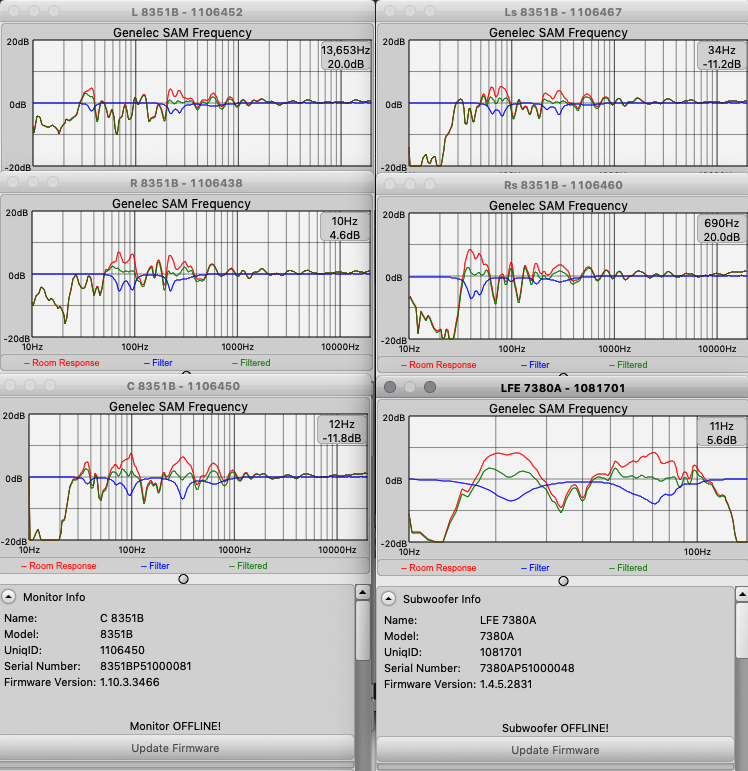The height and width of the screenshot is (771, 748).
Task: Click serial number 8351BP51000081
Action: point(146,666)
